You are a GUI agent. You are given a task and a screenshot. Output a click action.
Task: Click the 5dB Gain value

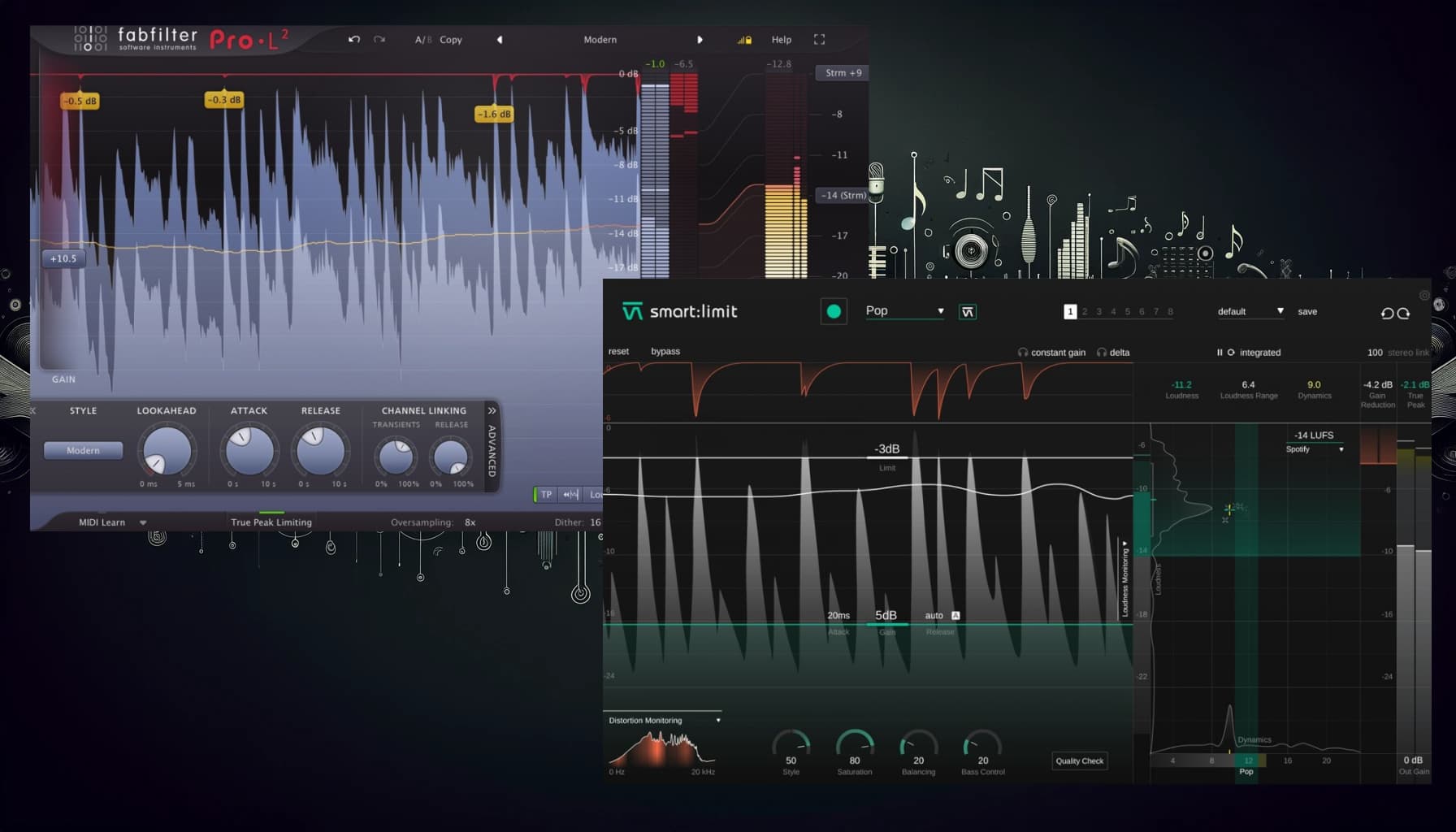tap(886, 615)
